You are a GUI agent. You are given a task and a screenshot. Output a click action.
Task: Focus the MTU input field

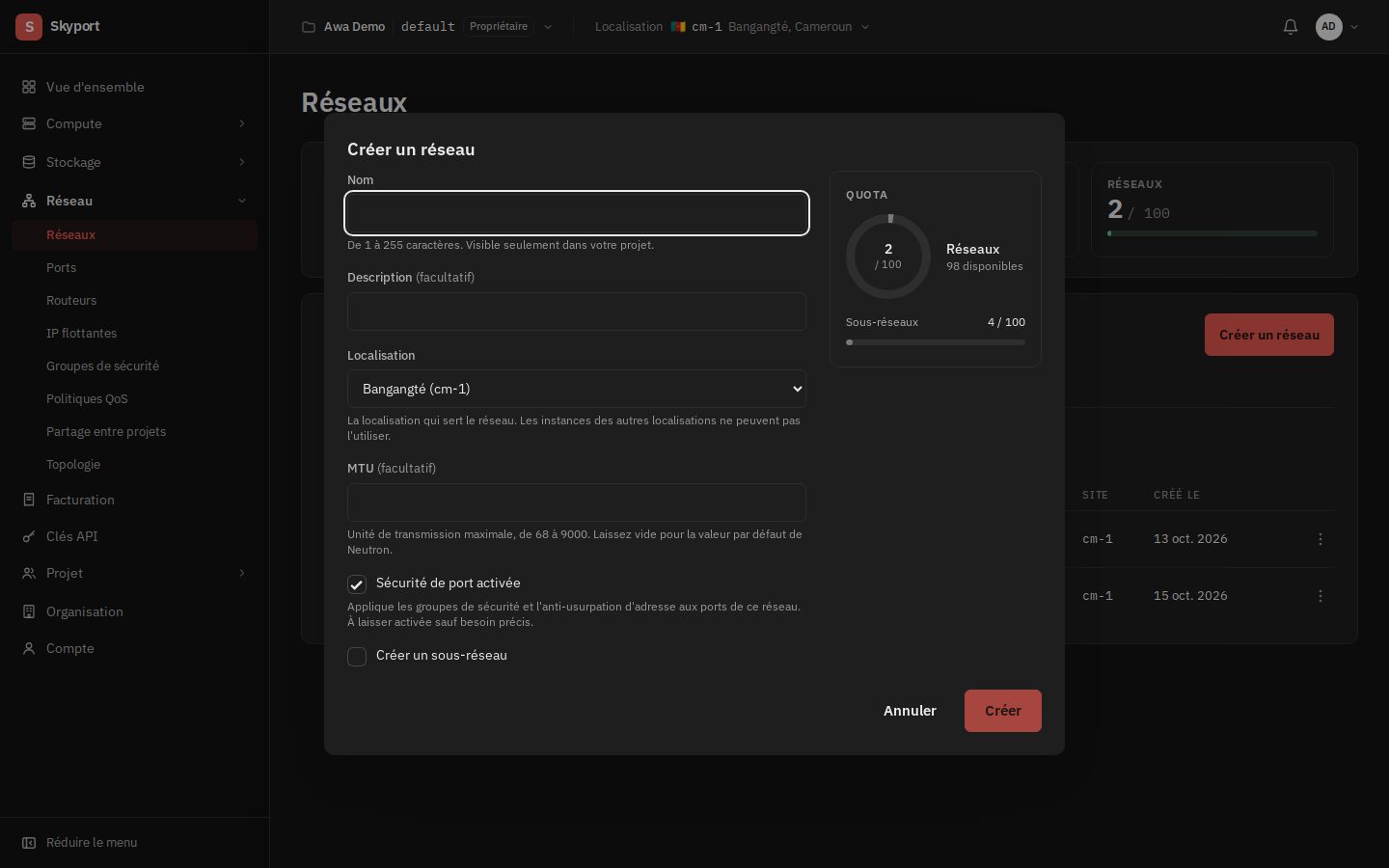[577, 502]
